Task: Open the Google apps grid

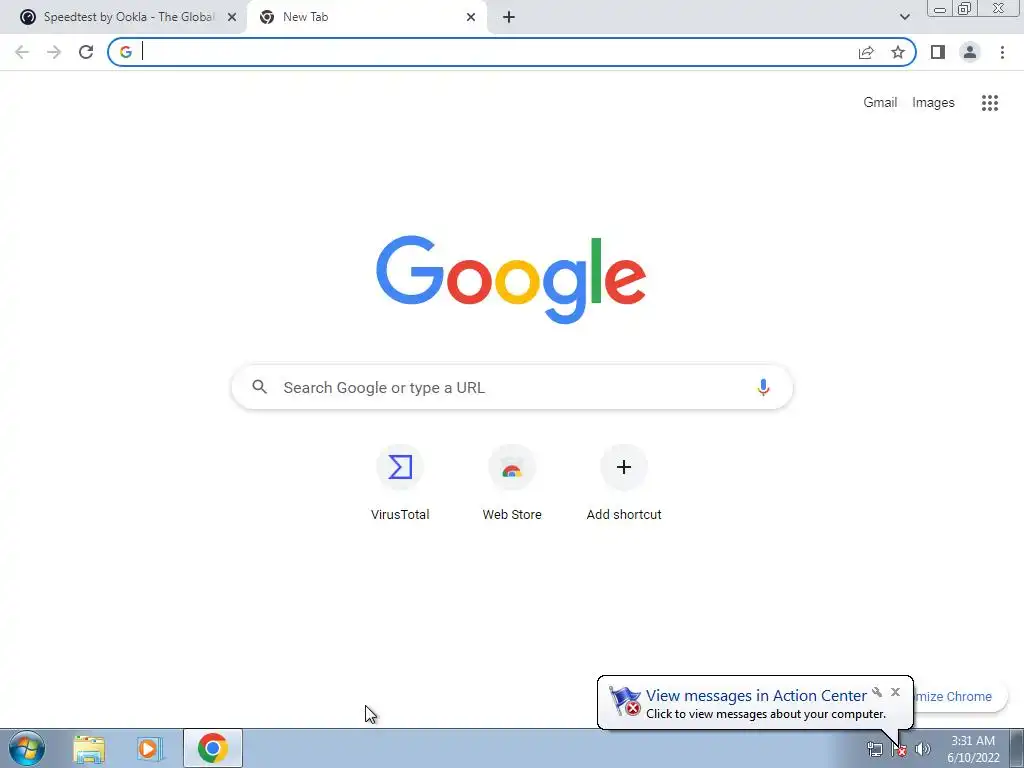Action: tap(989, 103)
